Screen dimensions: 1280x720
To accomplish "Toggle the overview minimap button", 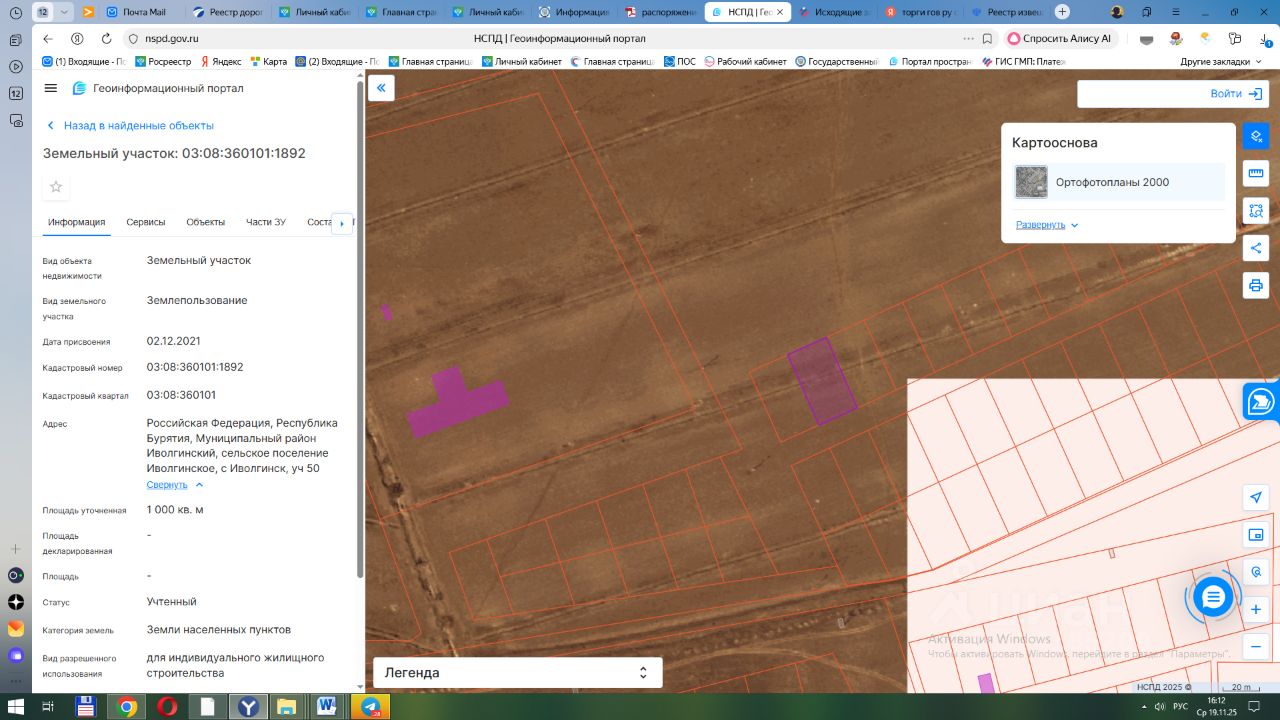I will [x=1256, y=535].
